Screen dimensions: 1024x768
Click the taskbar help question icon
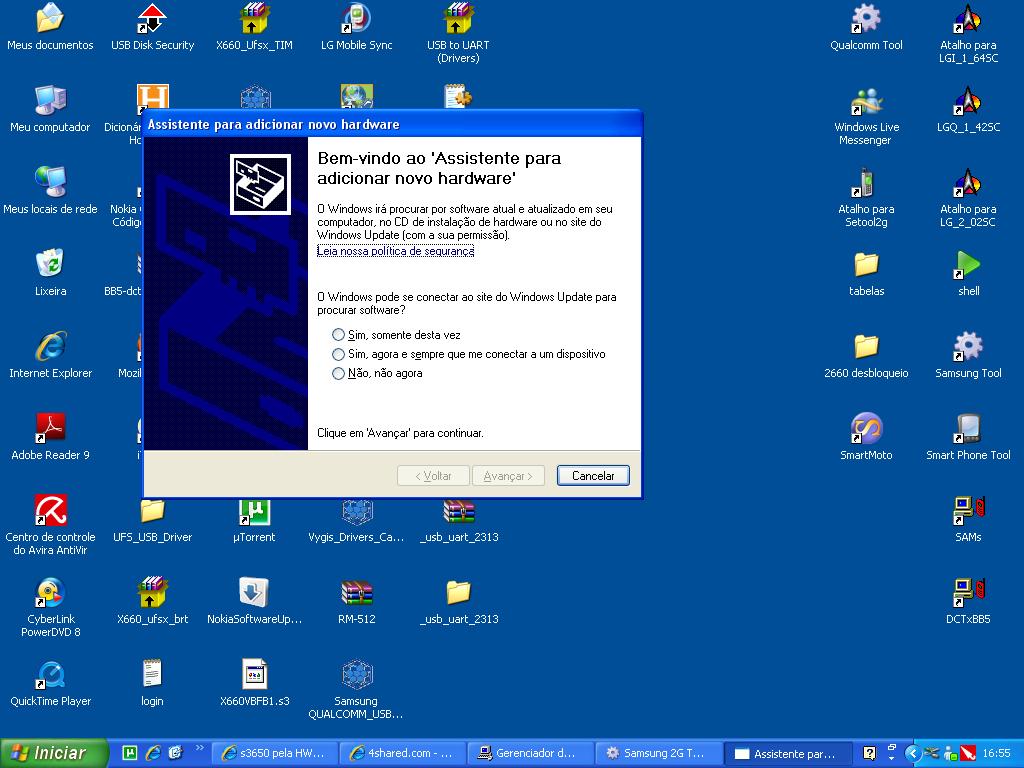pyautogui.click(x=869, y=753)
